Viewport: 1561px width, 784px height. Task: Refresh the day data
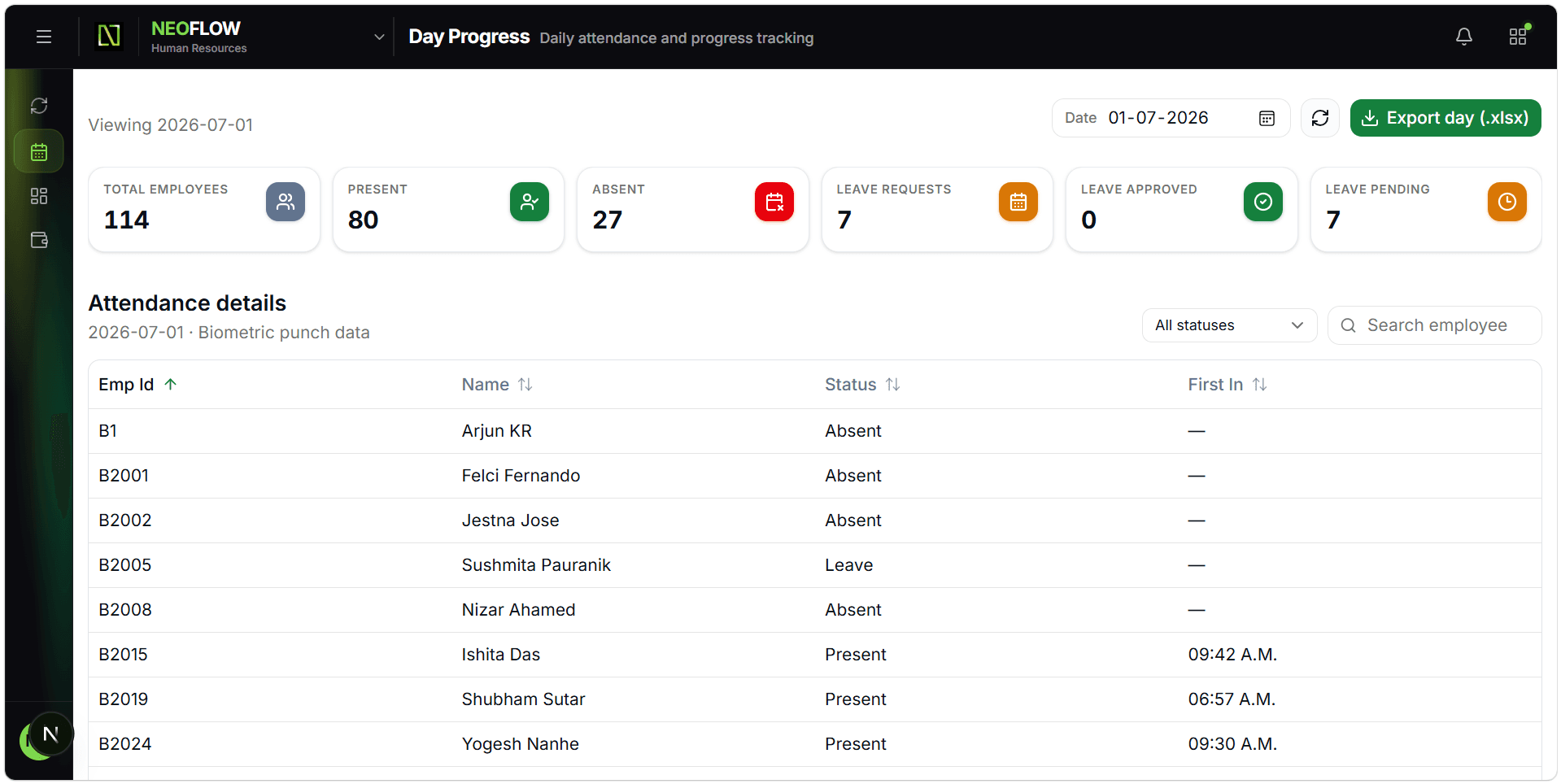click(x=1320, y=118)
